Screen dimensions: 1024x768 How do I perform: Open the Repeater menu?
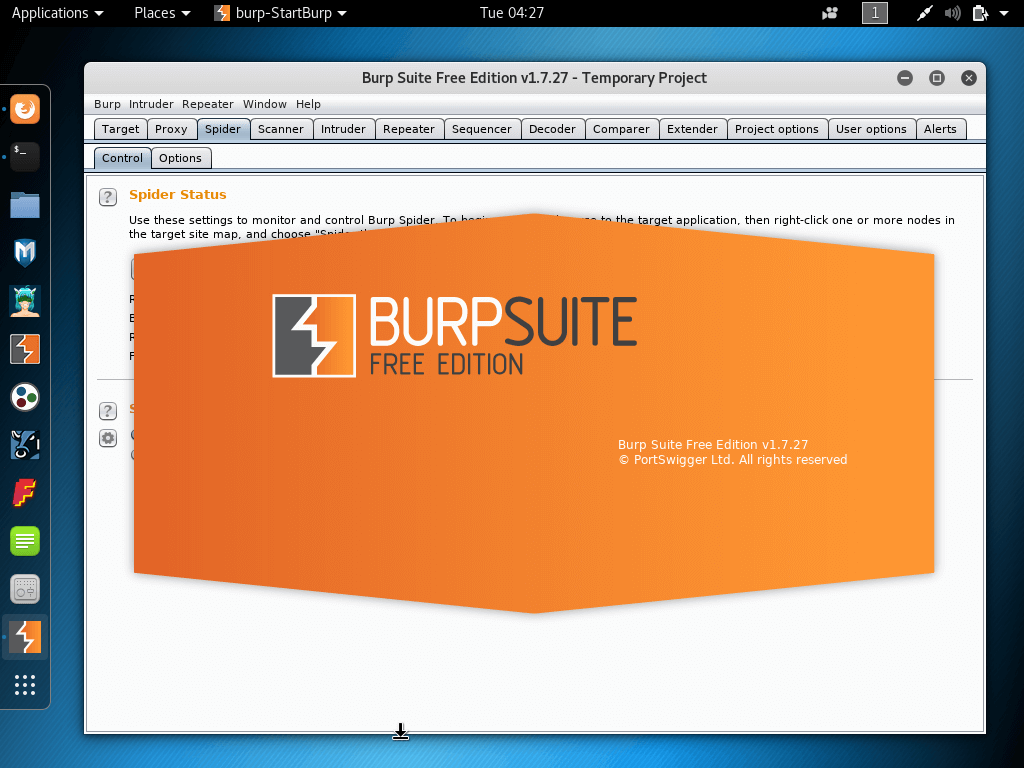208,104
